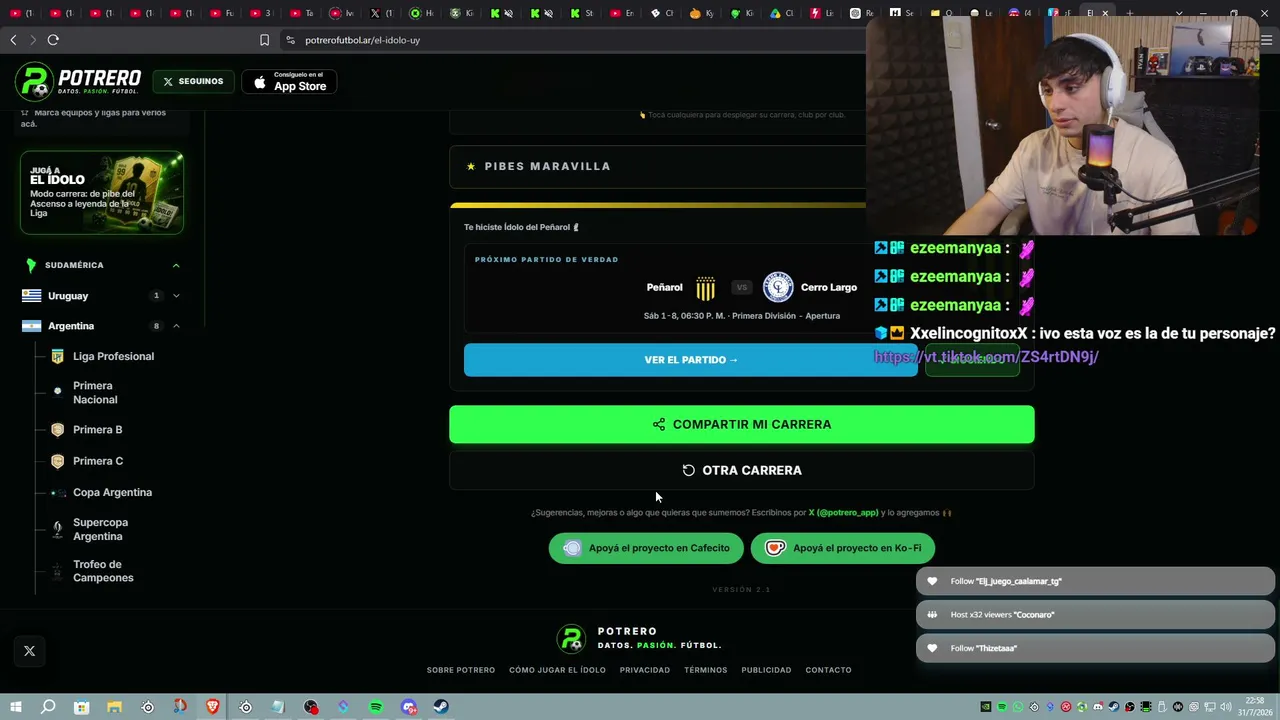Open 'Cómo jugar El Ídolo' footer link
Viewport: 1280px width, 720px height.
pyautogui.click(x=557, y=670)
